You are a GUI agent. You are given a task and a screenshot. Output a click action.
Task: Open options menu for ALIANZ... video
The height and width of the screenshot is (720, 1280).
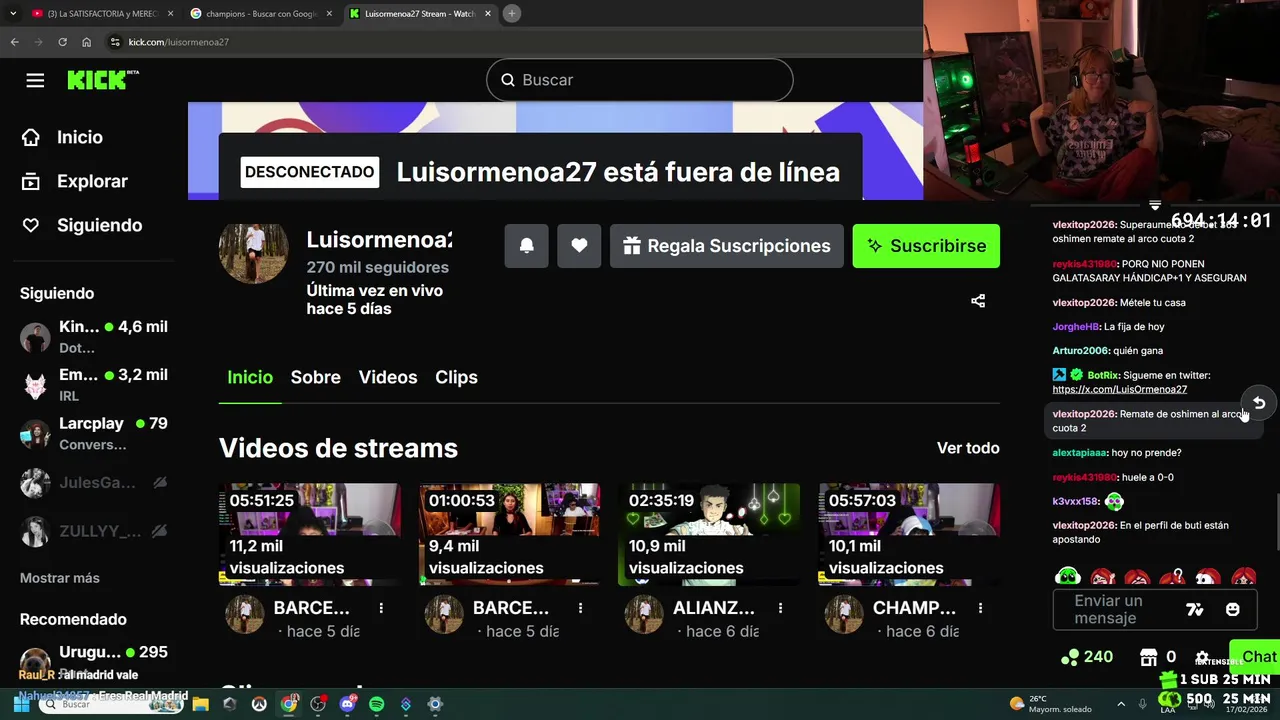coord(780,608)
